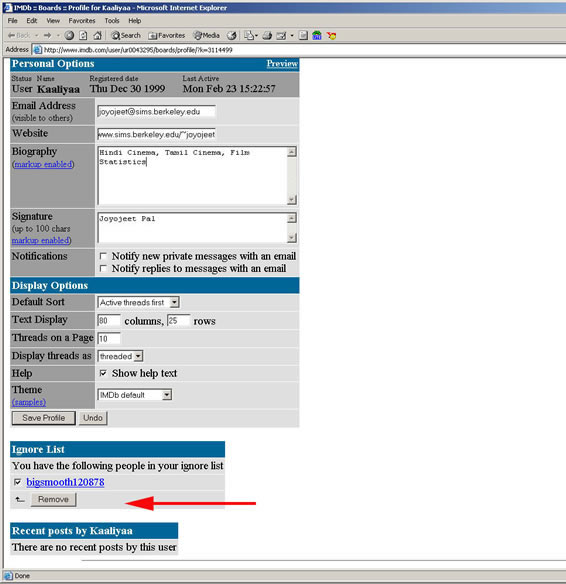The height and width of the screenshot is (584, 566).
Task: Open the Search toolbar button
Action: tap(126, 35)
